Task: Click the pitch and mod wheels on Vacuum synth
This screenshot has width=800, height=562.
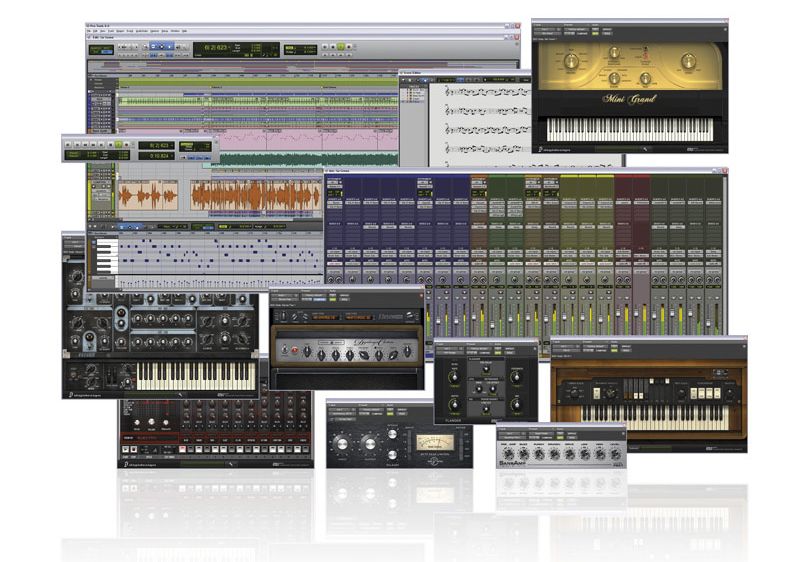Action: pyautogui.click(x=111, y=377)
